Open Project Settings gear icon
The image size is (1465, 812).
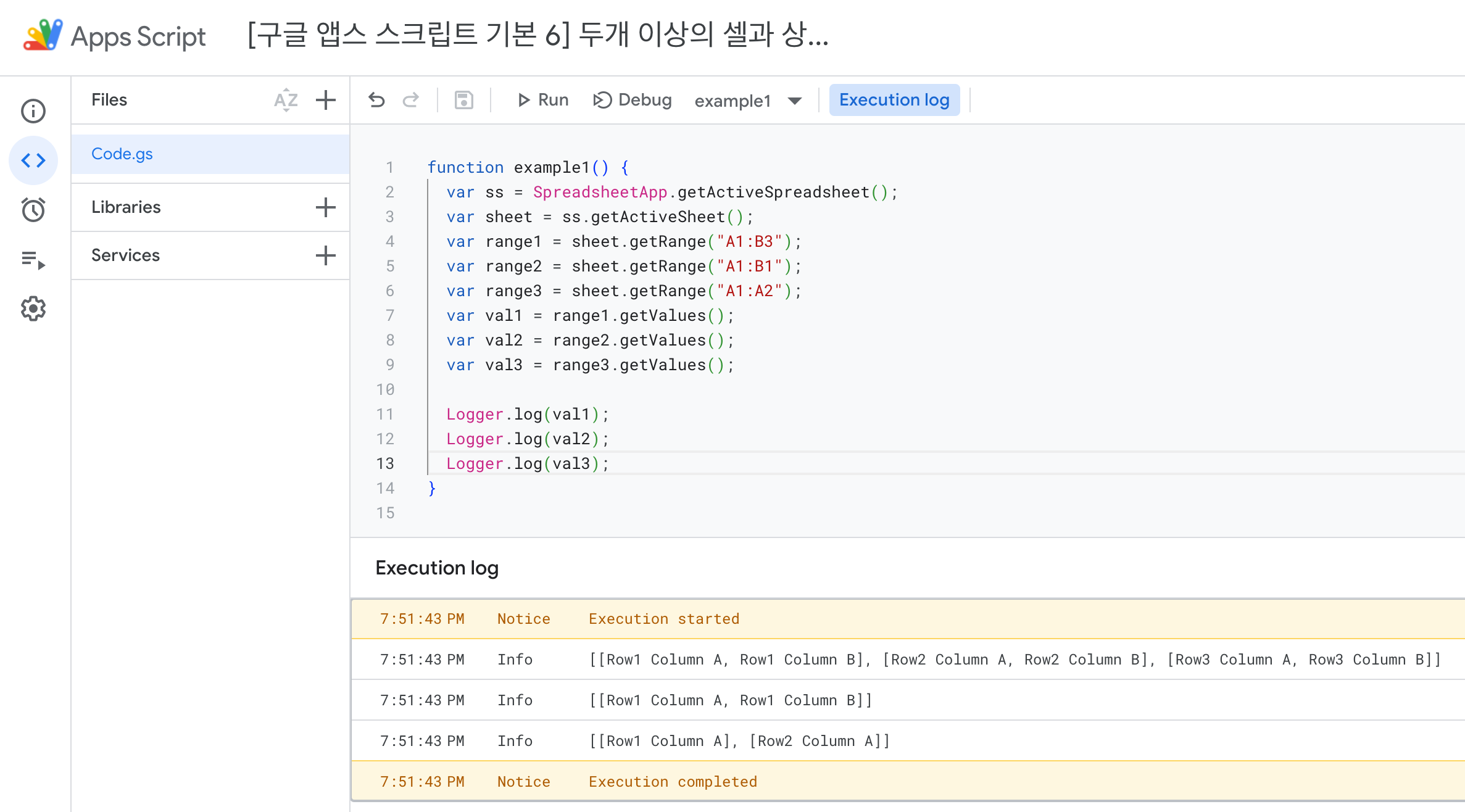(33, 309)
